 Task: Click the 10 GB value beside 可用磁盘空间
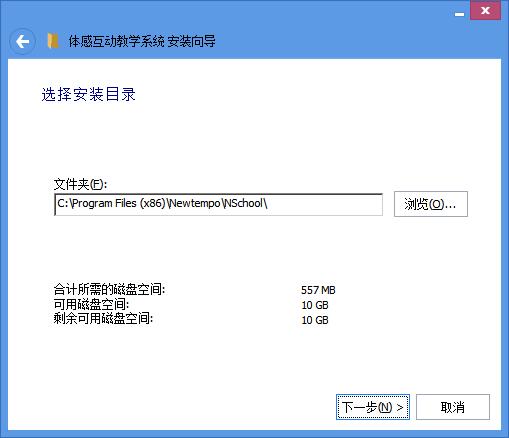[315, 305]
